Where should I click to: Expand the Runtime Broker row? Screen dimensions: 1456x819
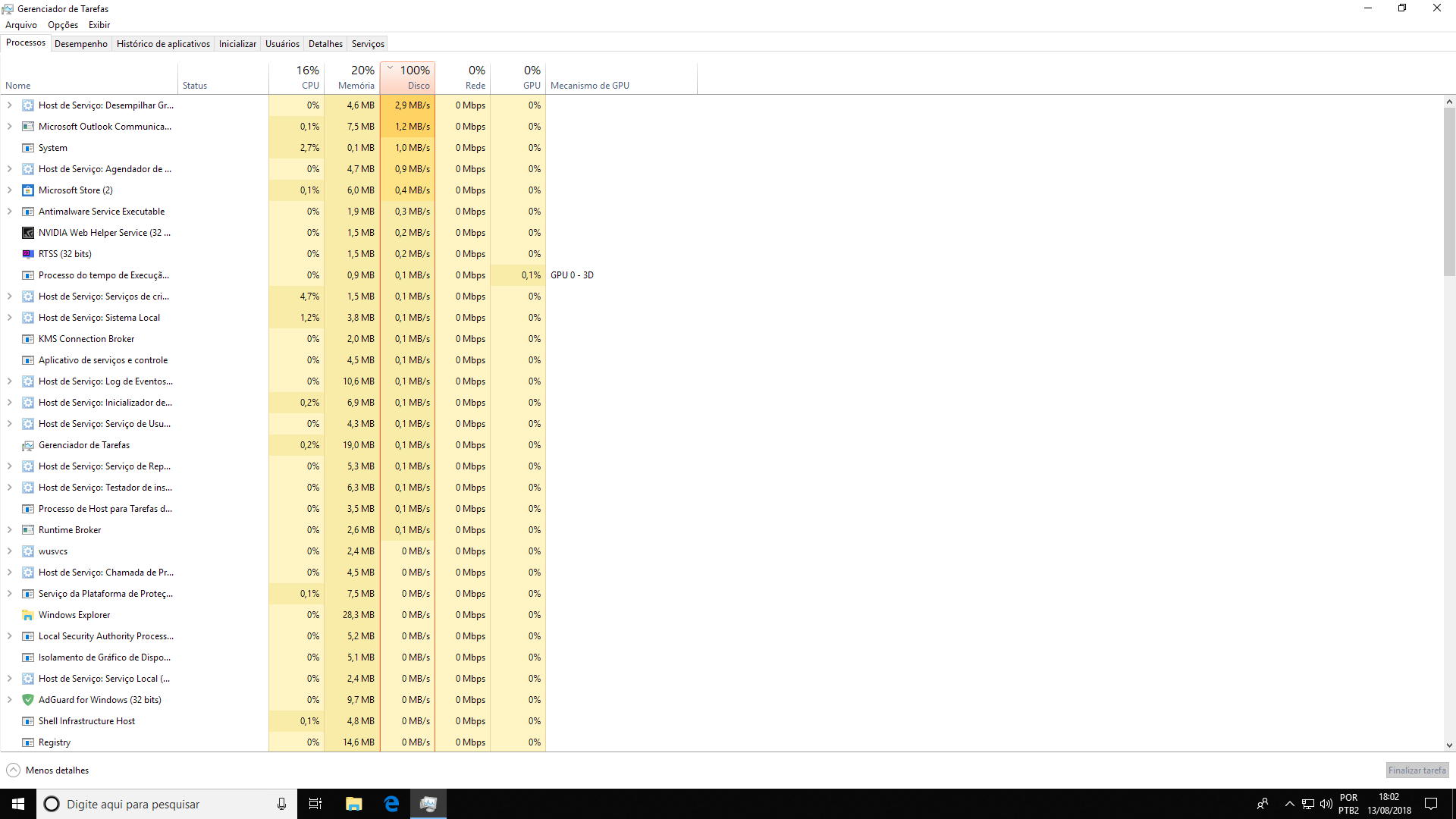tap(9, 530)
